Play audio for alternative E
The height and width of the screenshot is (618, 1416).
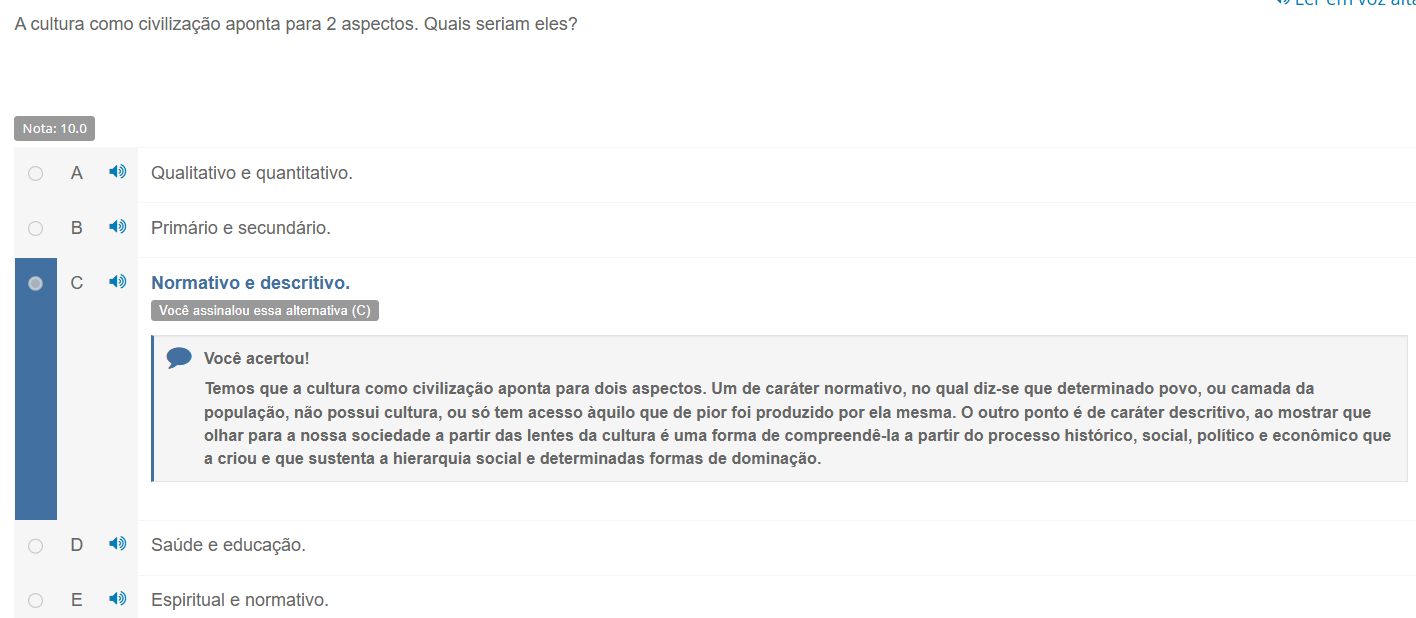[x=118, y=599]
